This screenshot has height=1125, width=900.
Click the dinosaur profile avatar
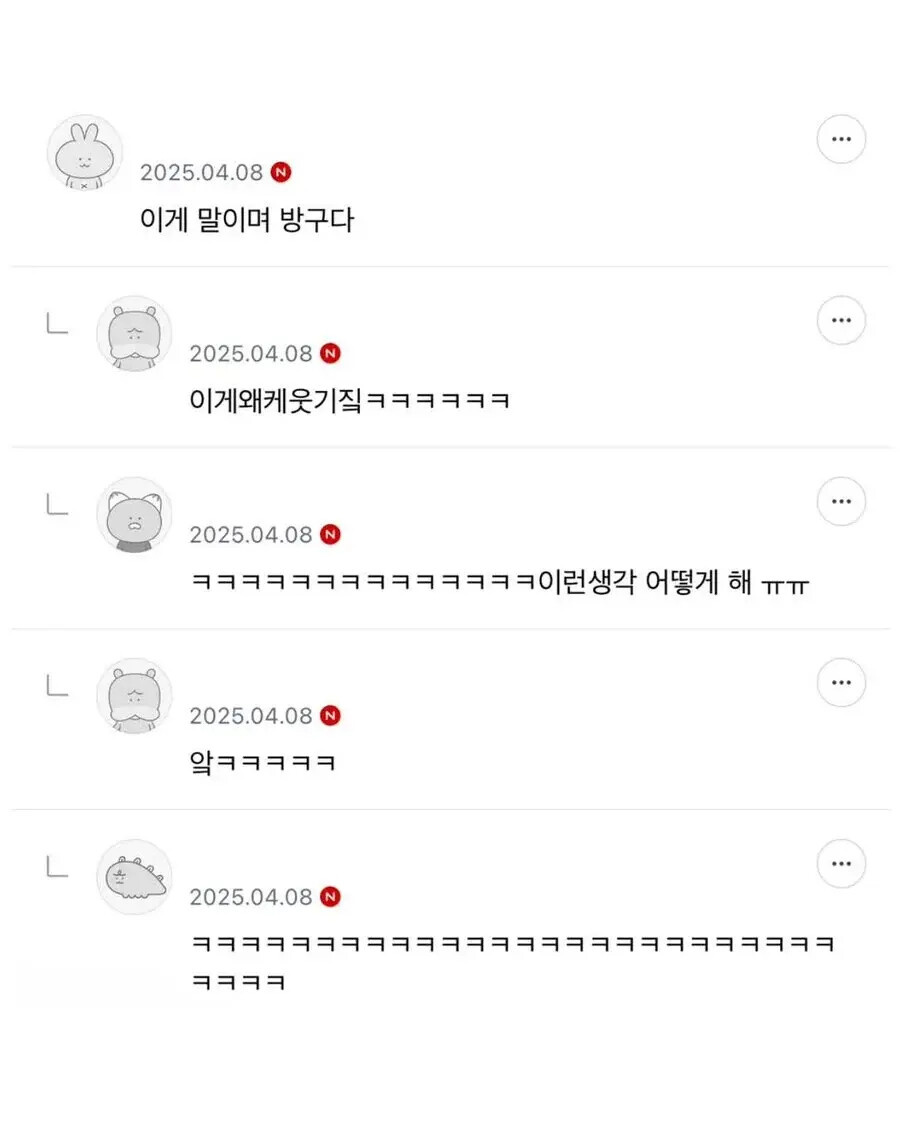click(134, 877)
